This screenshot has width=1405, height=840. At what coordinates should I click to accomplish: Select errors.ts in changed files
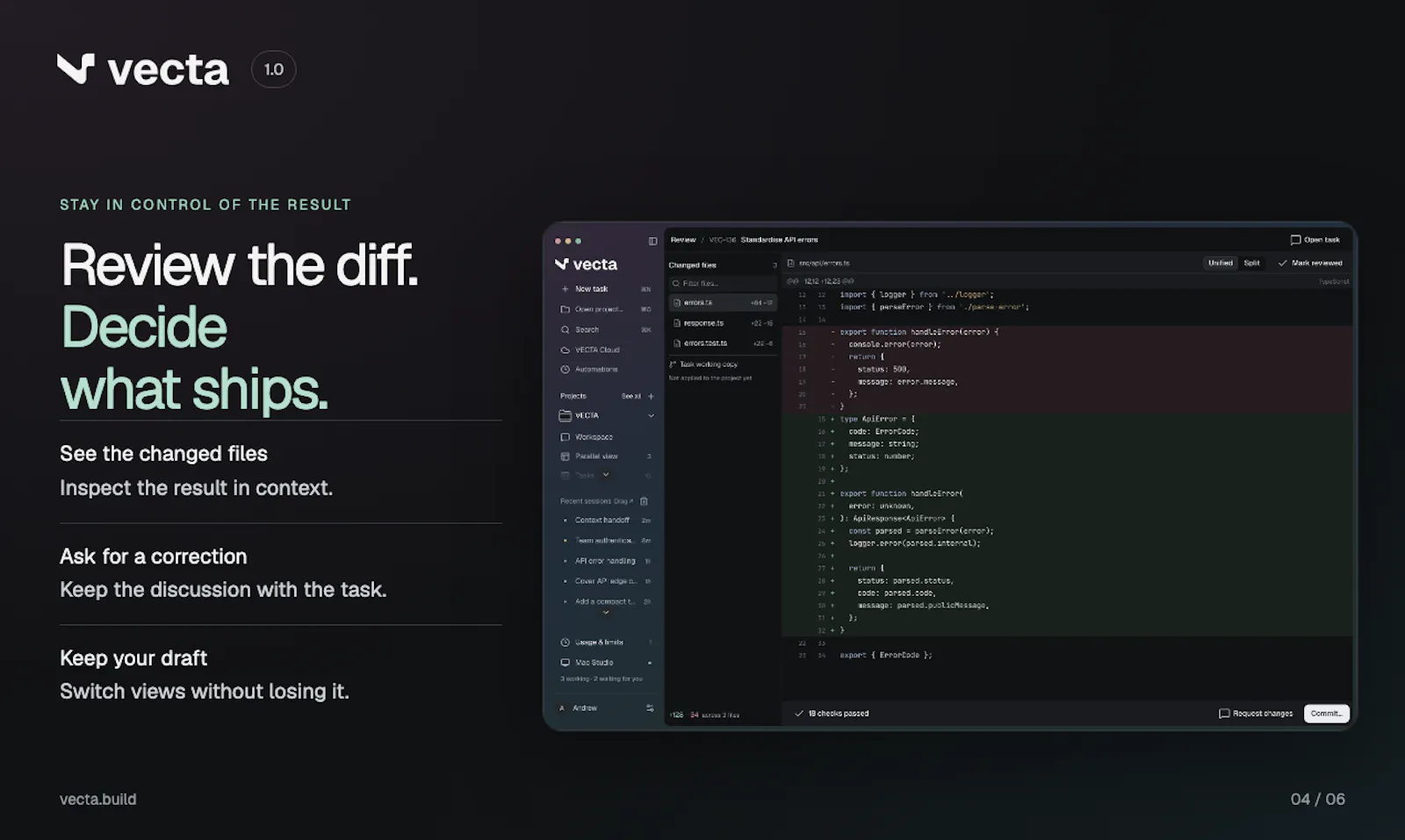click(x=723, y=303)
